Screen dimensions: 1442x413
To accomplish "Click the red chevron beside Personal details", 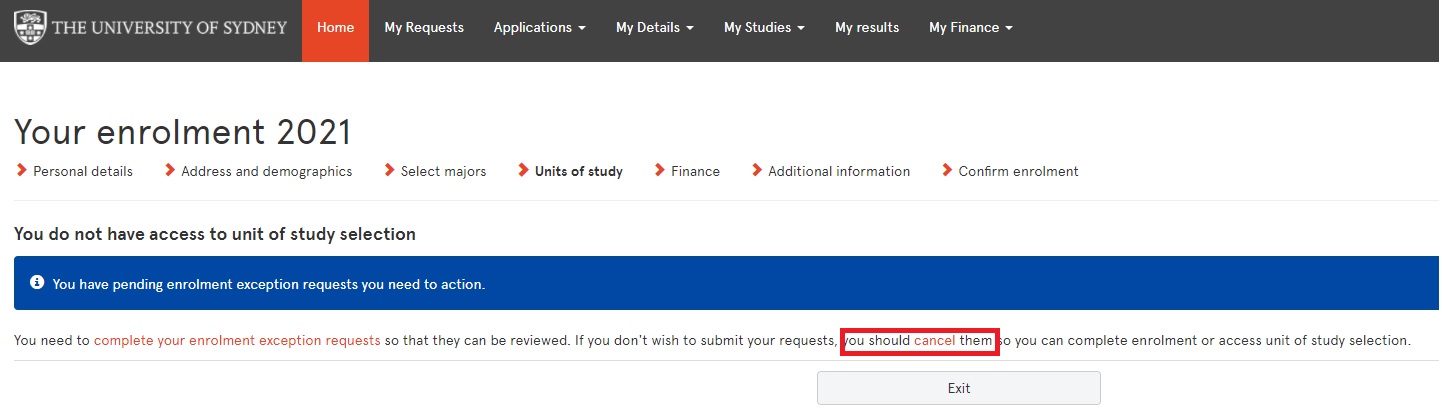I will click(x=22, y=171).
